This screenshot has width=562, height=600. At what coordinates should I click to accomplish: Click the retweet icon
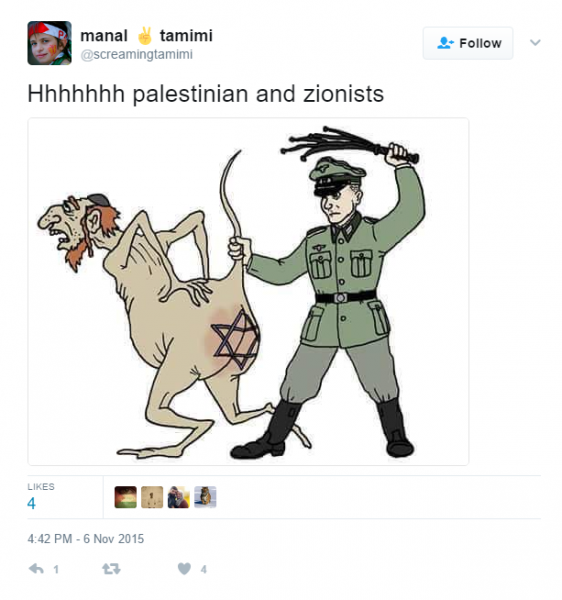click(111, 569)
